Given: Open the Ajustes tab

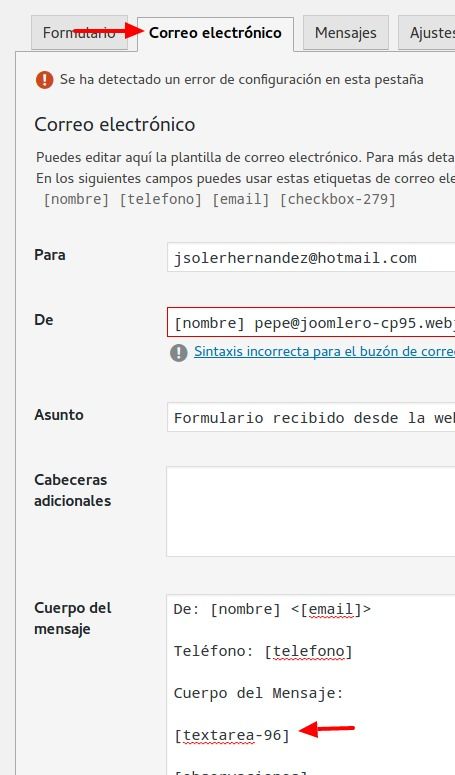Looking at the screenshot, I should point(429,33).
